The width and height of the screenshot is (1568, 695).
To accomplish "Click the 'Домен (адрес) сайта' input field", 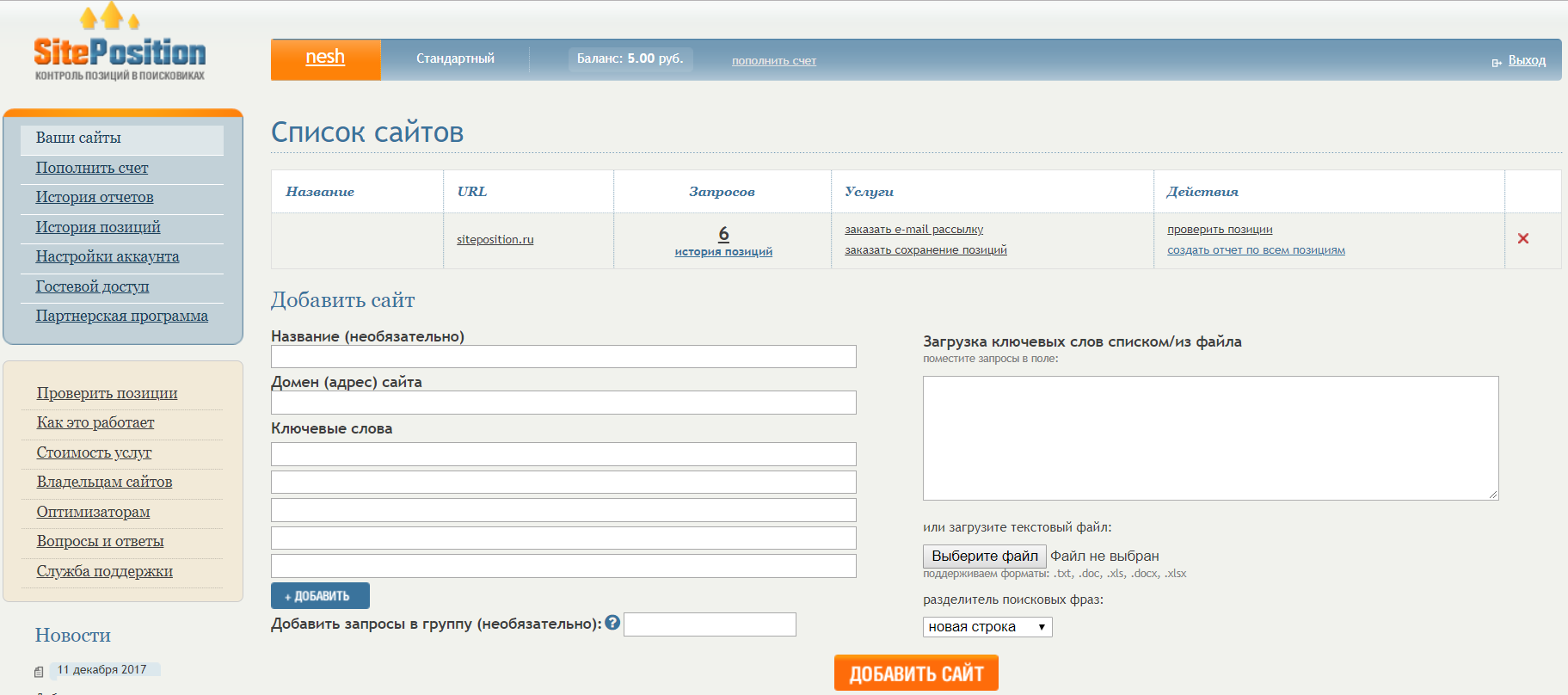I will pos(563,403).
